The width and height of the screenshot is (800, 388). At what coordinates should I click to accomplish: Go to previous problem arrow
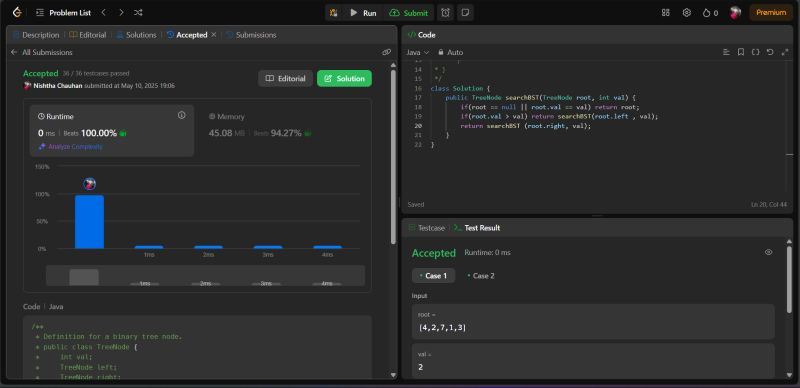click(104, 12)
